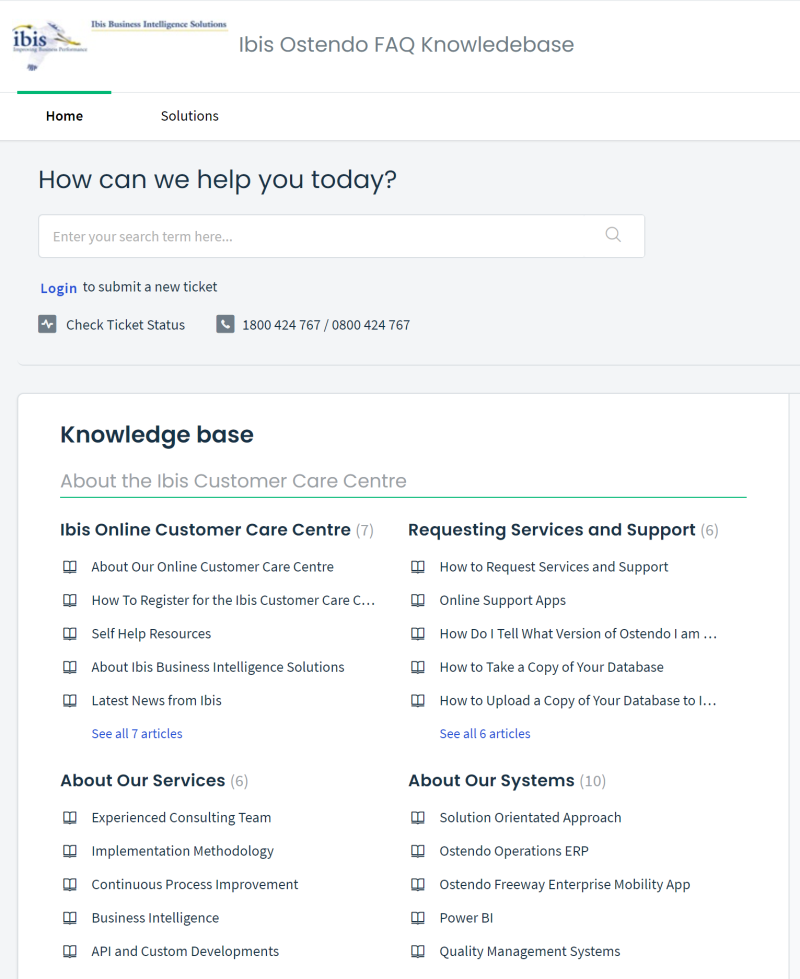Viewport: 800px width, 979px height.
Task: Click the phone icon beside 1800 number
Action: pyautogui.click(x=225, y=324)
